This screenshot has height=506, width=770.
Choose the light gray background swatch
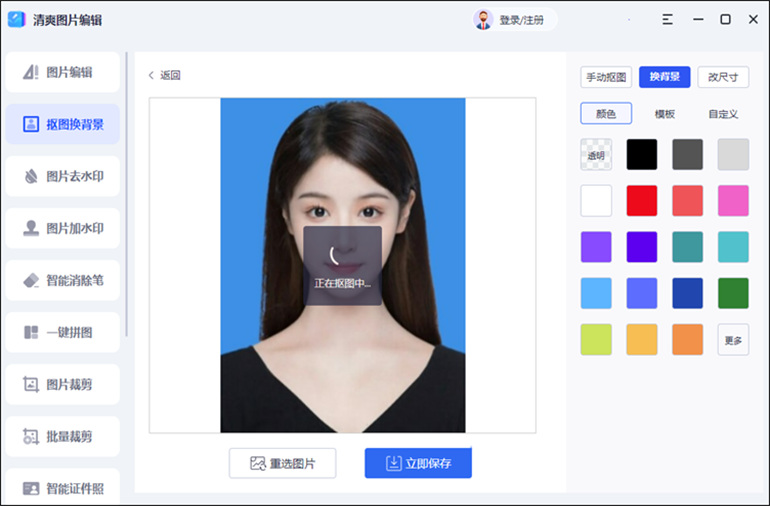(733, 155)
